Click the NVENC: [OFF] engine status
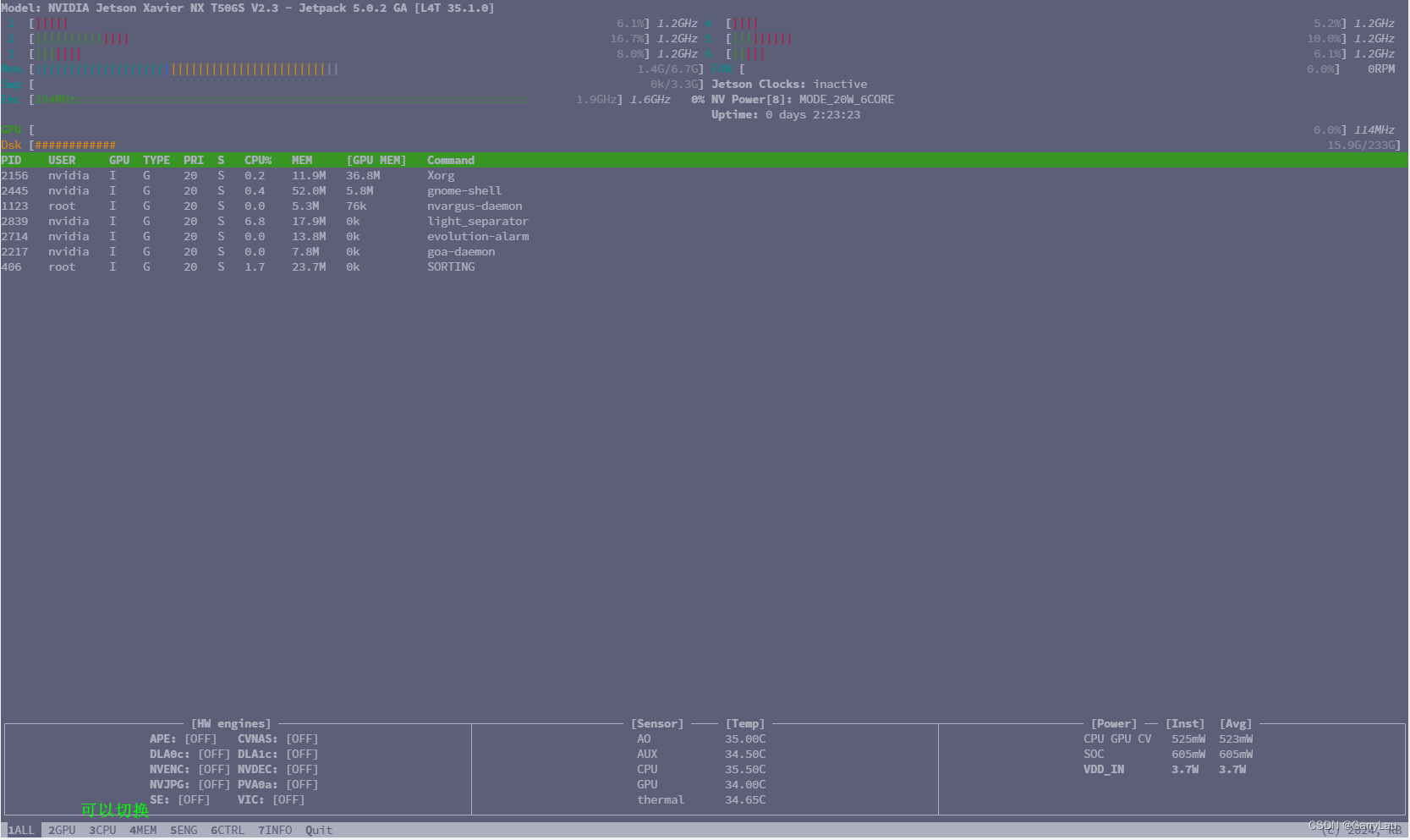 pos(190,769)
